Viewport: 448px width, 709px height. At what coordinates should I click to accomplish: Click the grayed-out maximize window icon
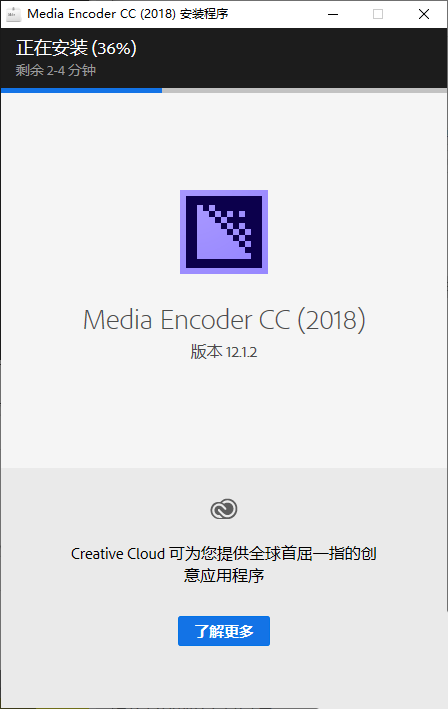tap(378, 14)
